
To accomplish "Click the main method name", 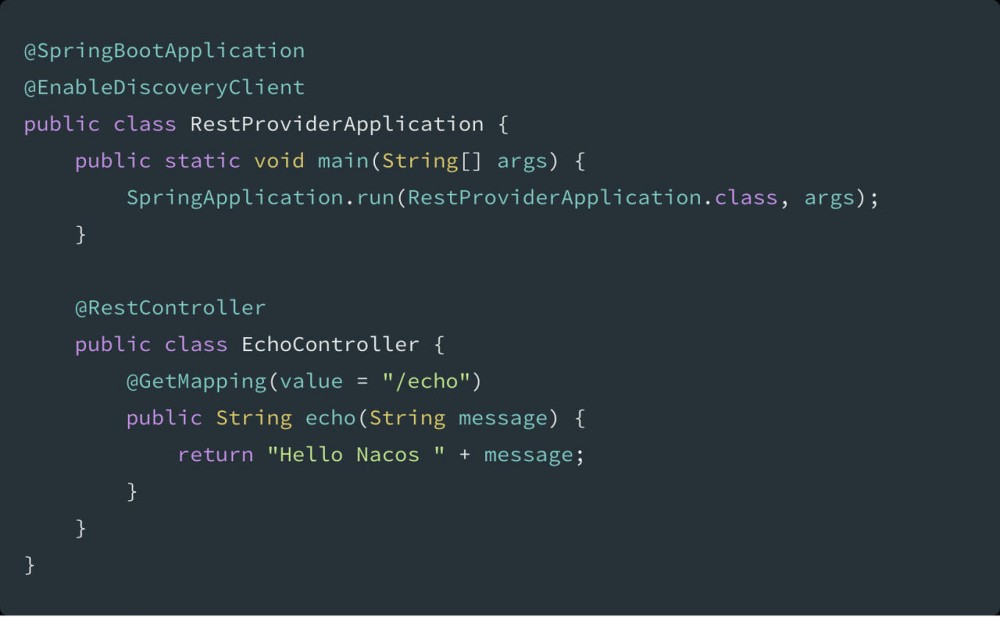I will pos(342,161).
